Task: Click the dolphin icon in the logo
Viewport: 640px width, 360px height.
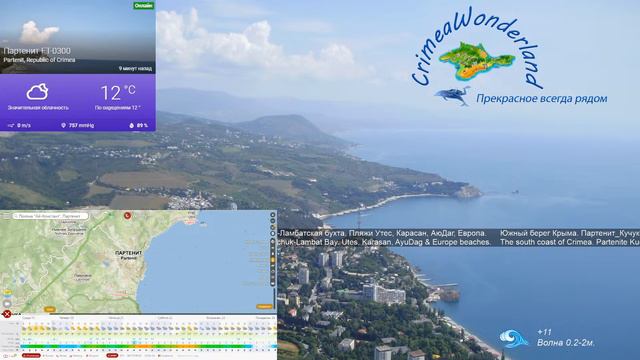Action: 452,96
